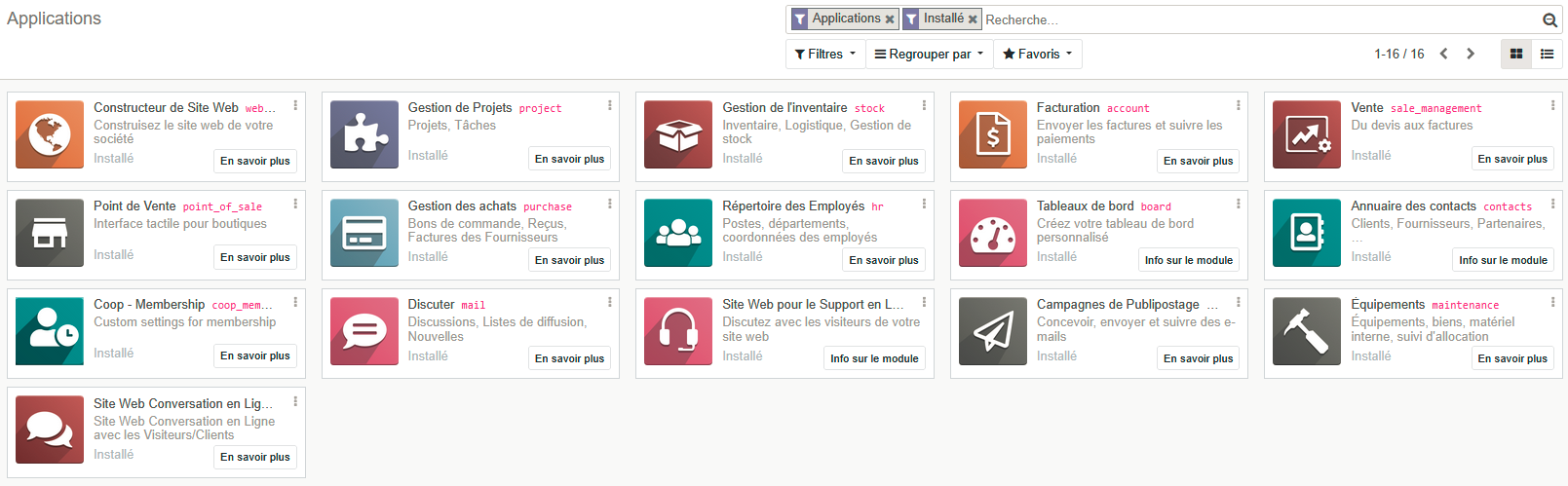Click Info sur le module for Annuaire des contacts
1568x486 pixels.
[1503, 260]
